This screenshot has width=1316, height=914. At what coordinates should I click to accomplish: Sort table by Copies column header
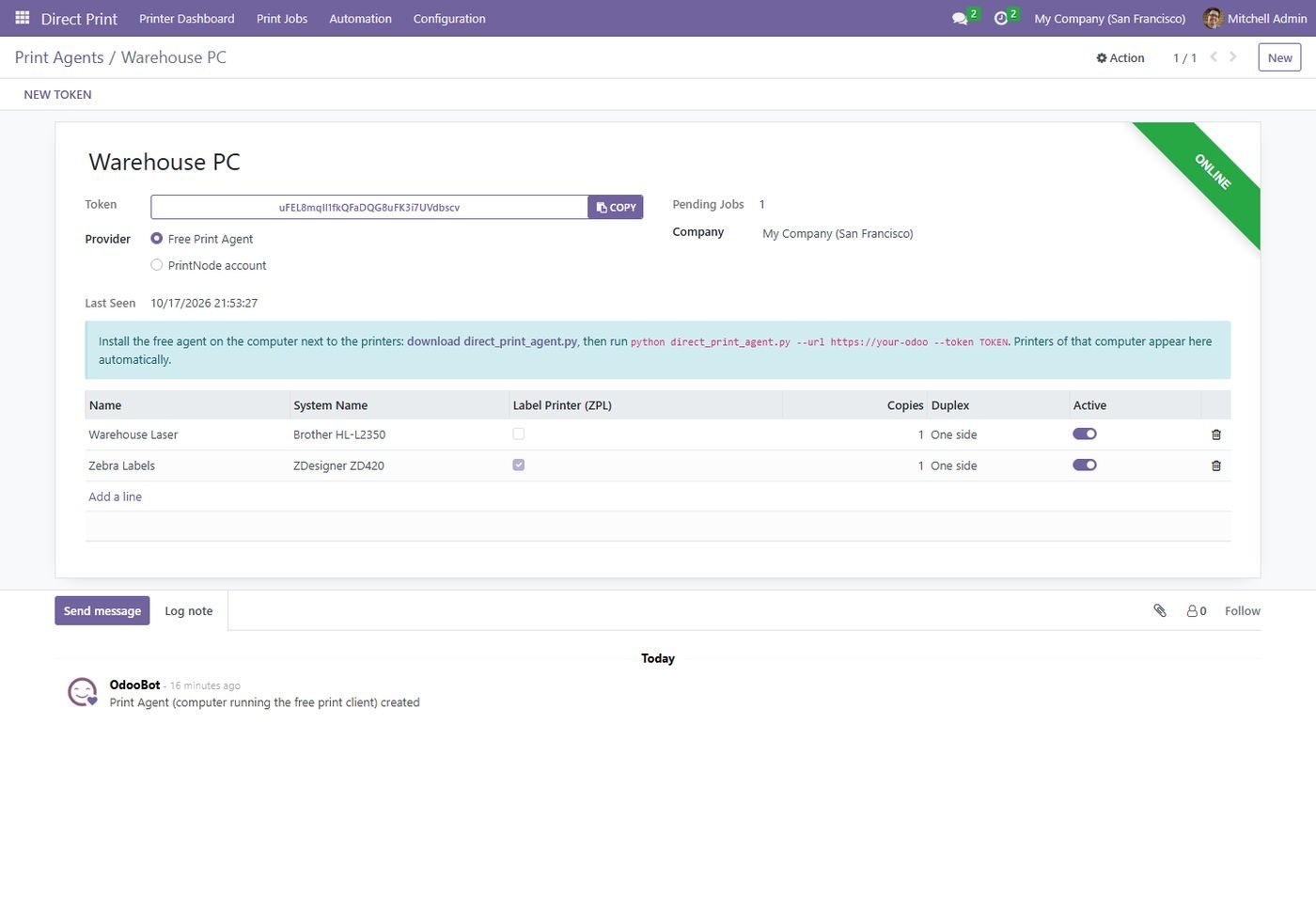click(854, 405)
